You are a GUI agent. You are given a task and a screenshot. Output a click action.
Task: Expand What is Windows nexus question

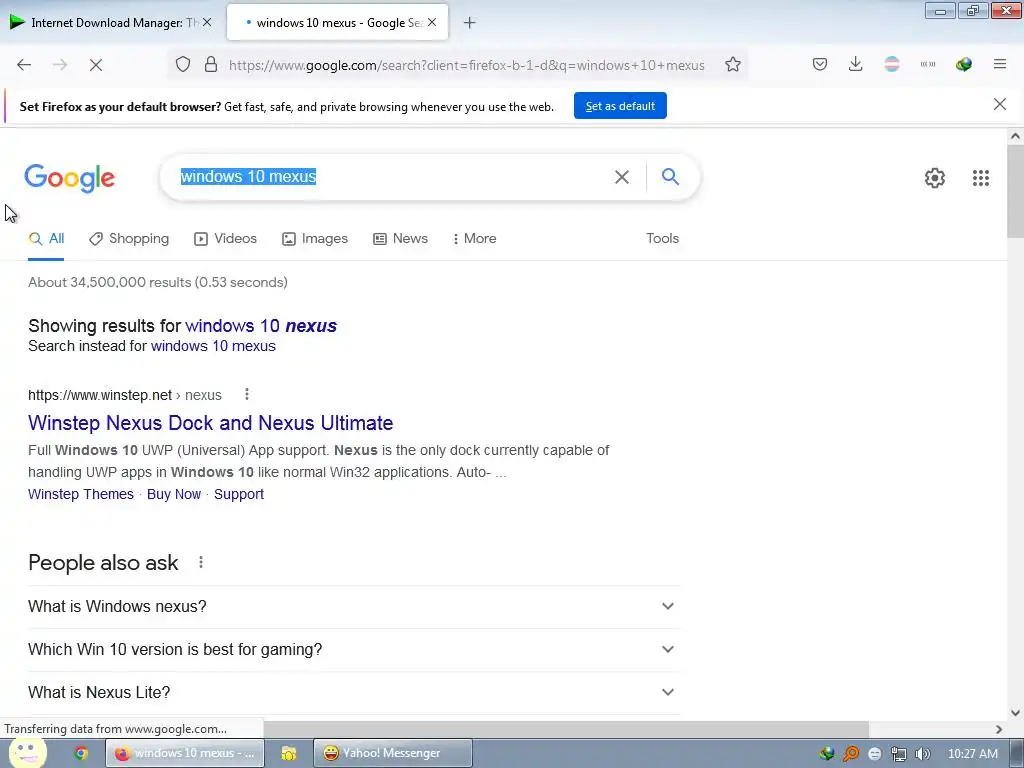click(353, 607)
